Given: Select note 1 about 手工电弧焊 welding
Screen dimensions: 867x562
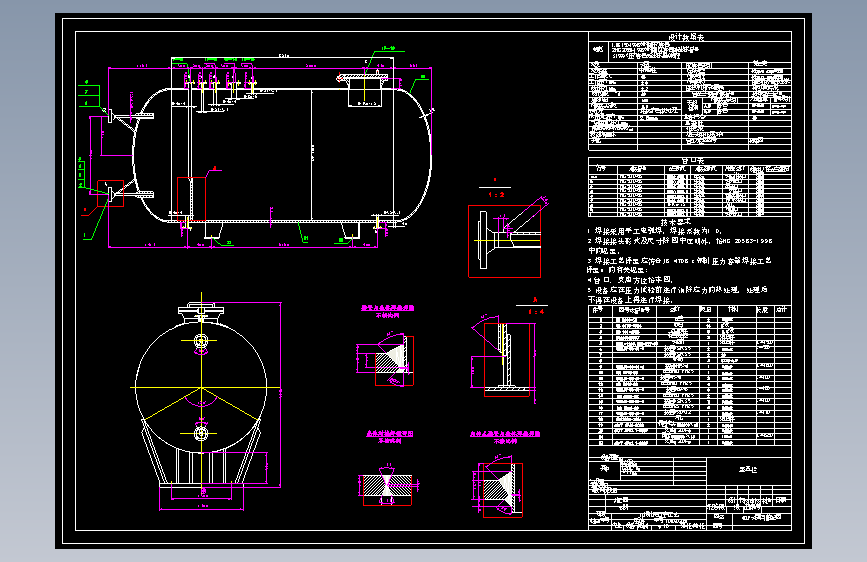Looking at the screenshot, I should 655,231.
